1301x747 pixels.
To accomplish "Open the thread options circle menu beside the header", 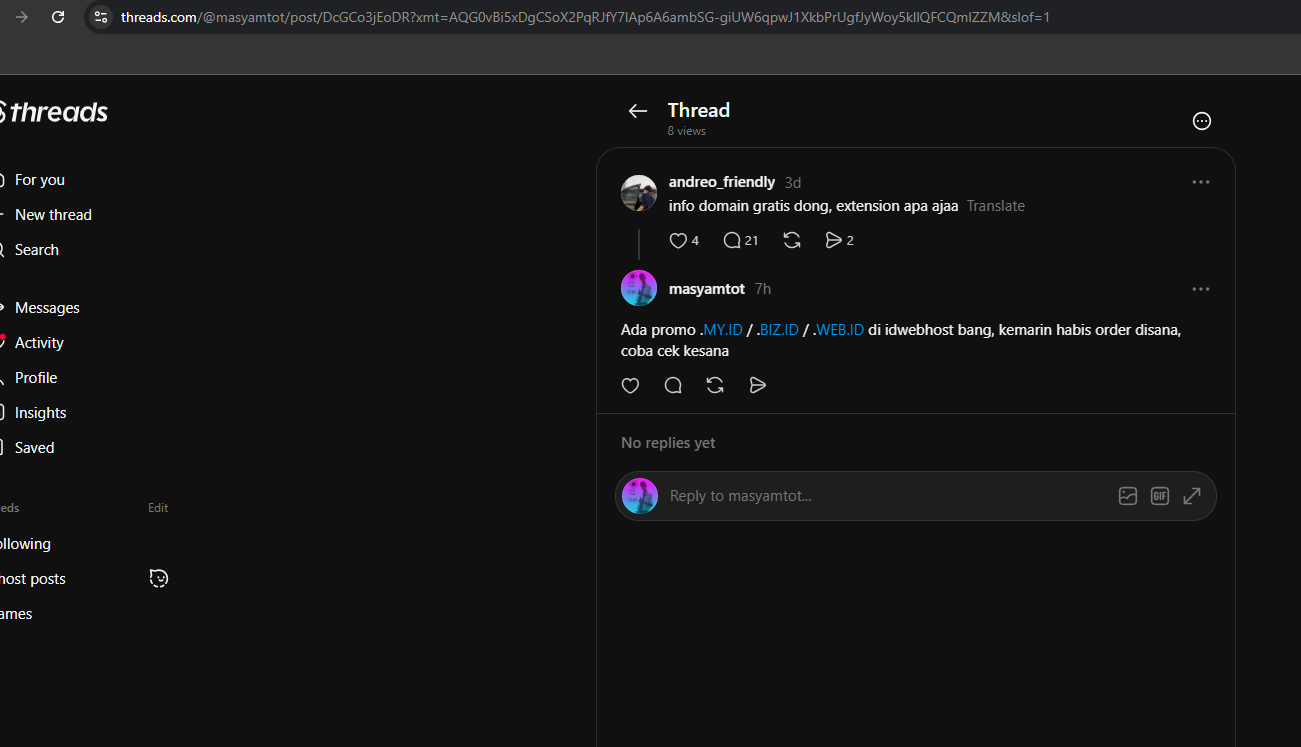I will [x=1202, y=121].
